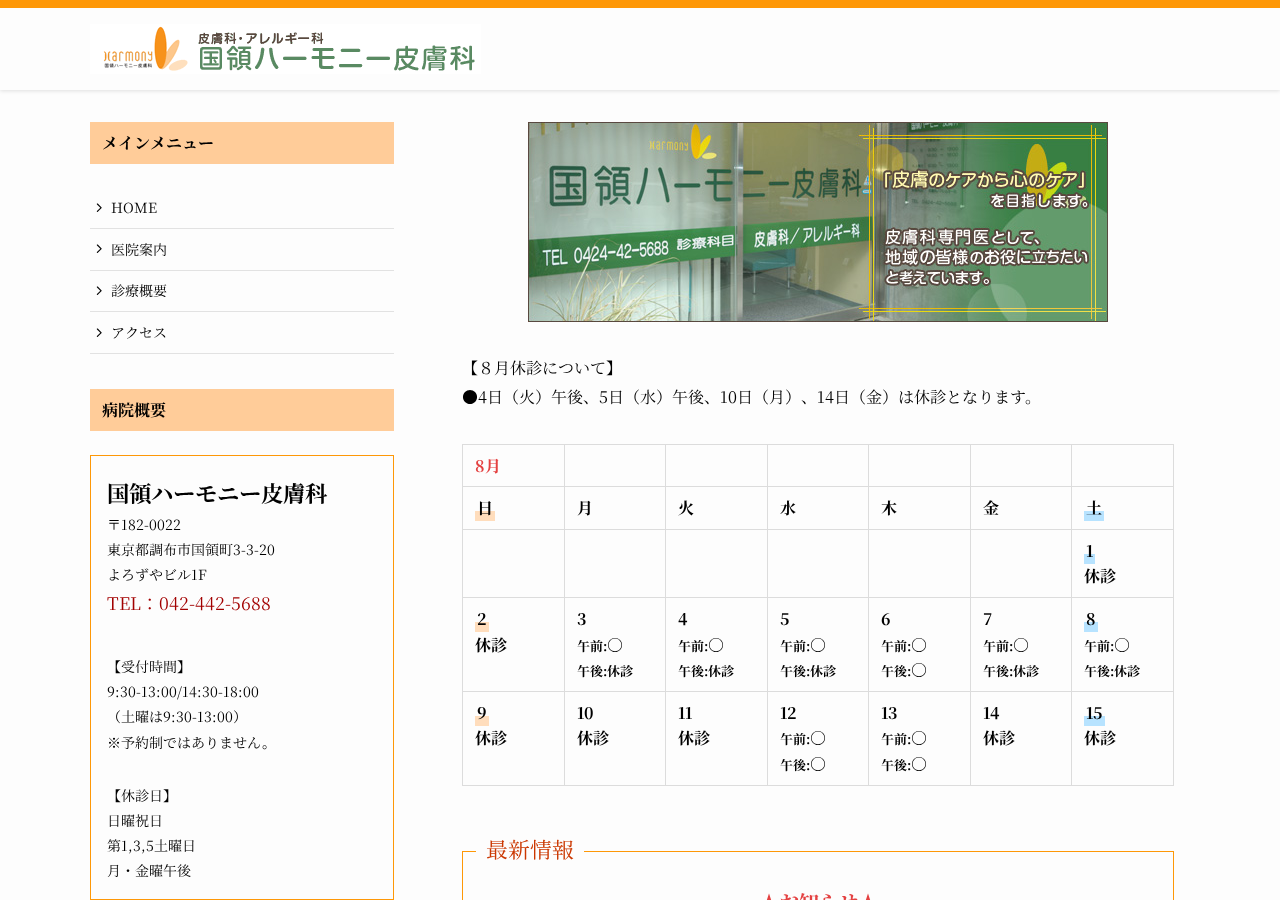Click chevron arrow beside 診療概要
The image size is (1280, 900).
click(x=99, y=290)
